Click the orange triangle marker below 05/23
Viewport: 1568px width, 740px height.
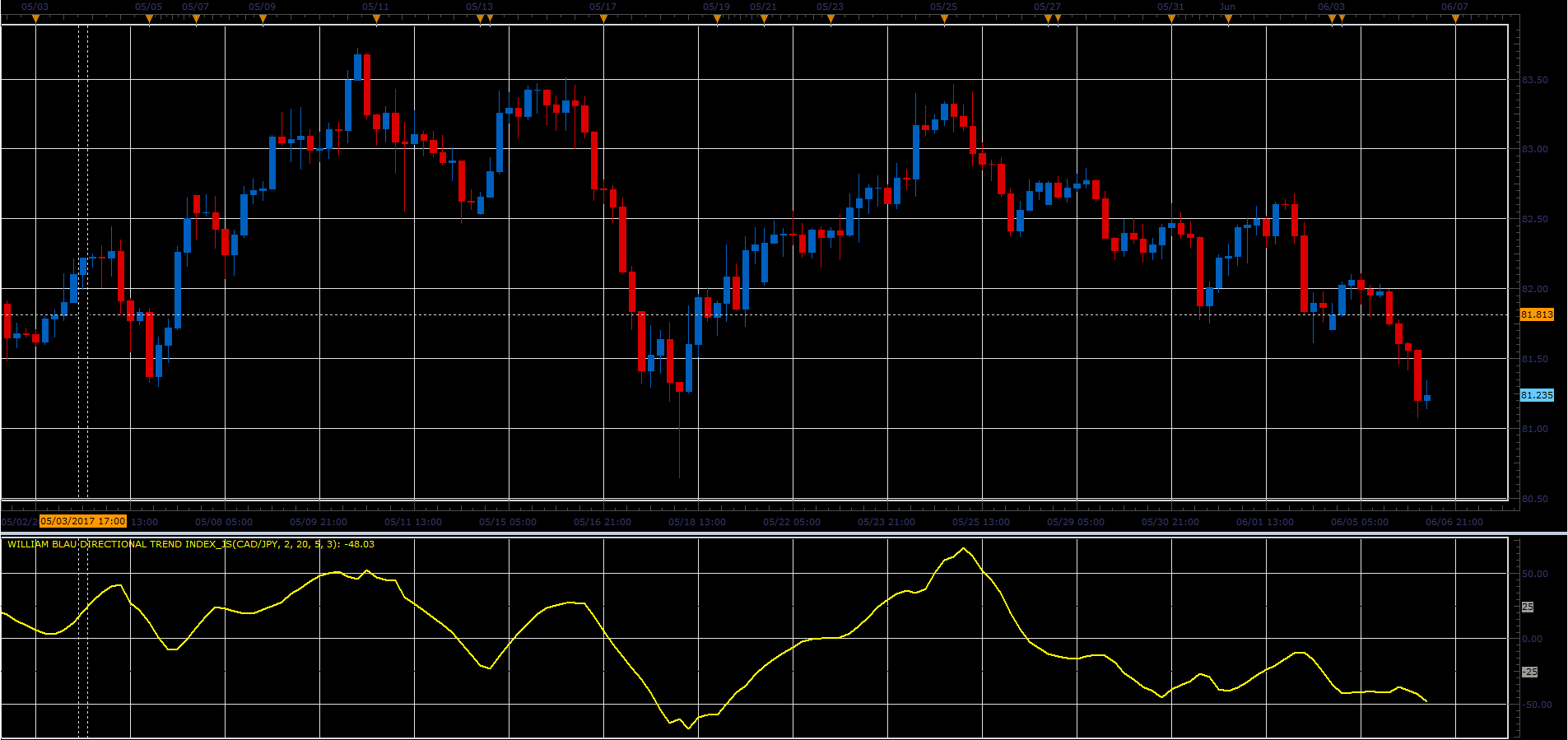coord(831,19)
